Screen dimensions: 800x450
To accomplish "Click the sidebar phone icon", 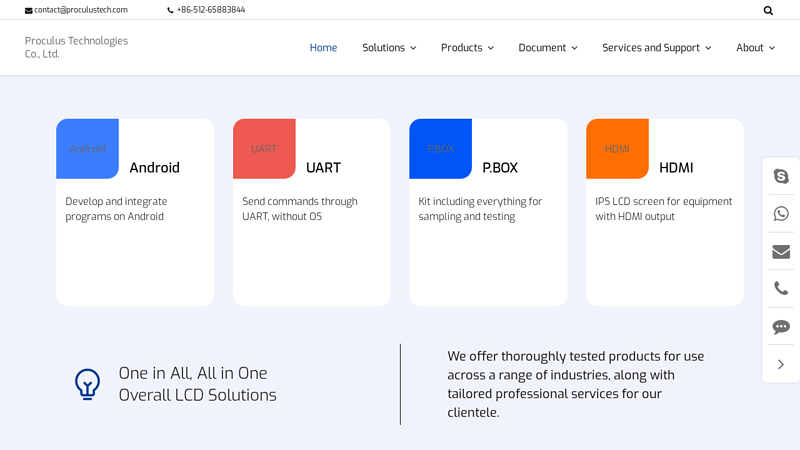I will click(781, 288).
